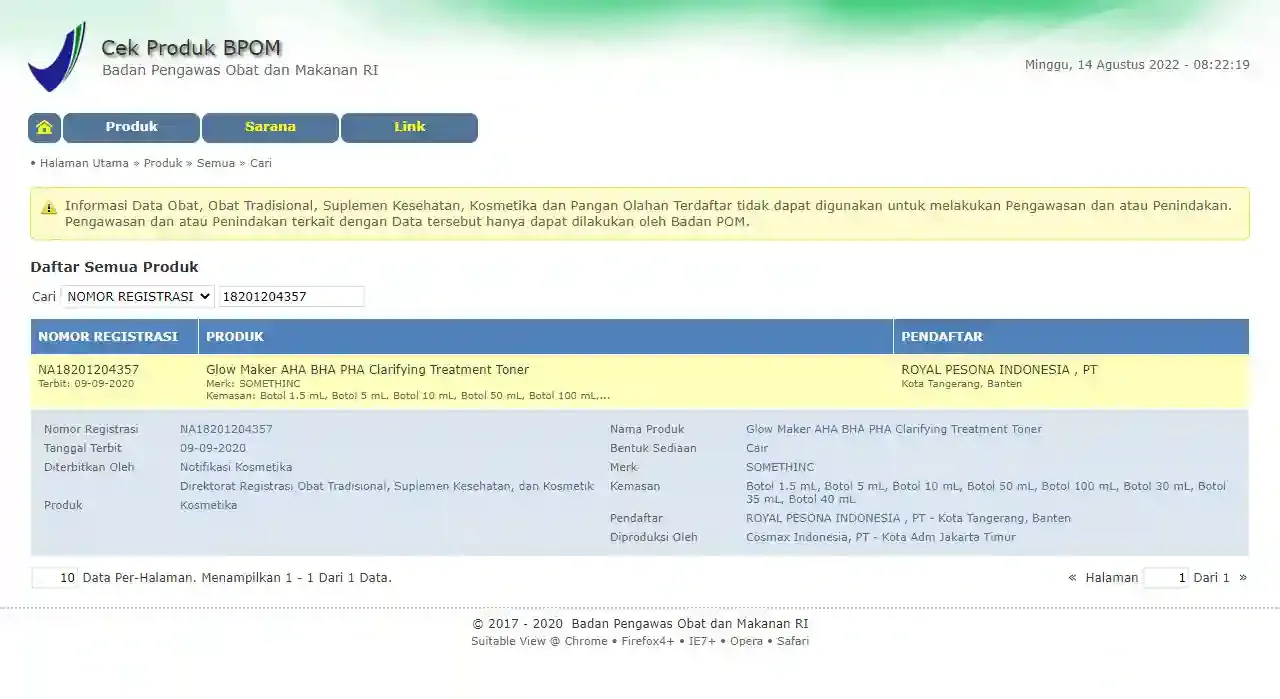This screenshot has width=1280, height=699.
Task: Click the truncated Kemasan line in result row
Action: (408, 396)
